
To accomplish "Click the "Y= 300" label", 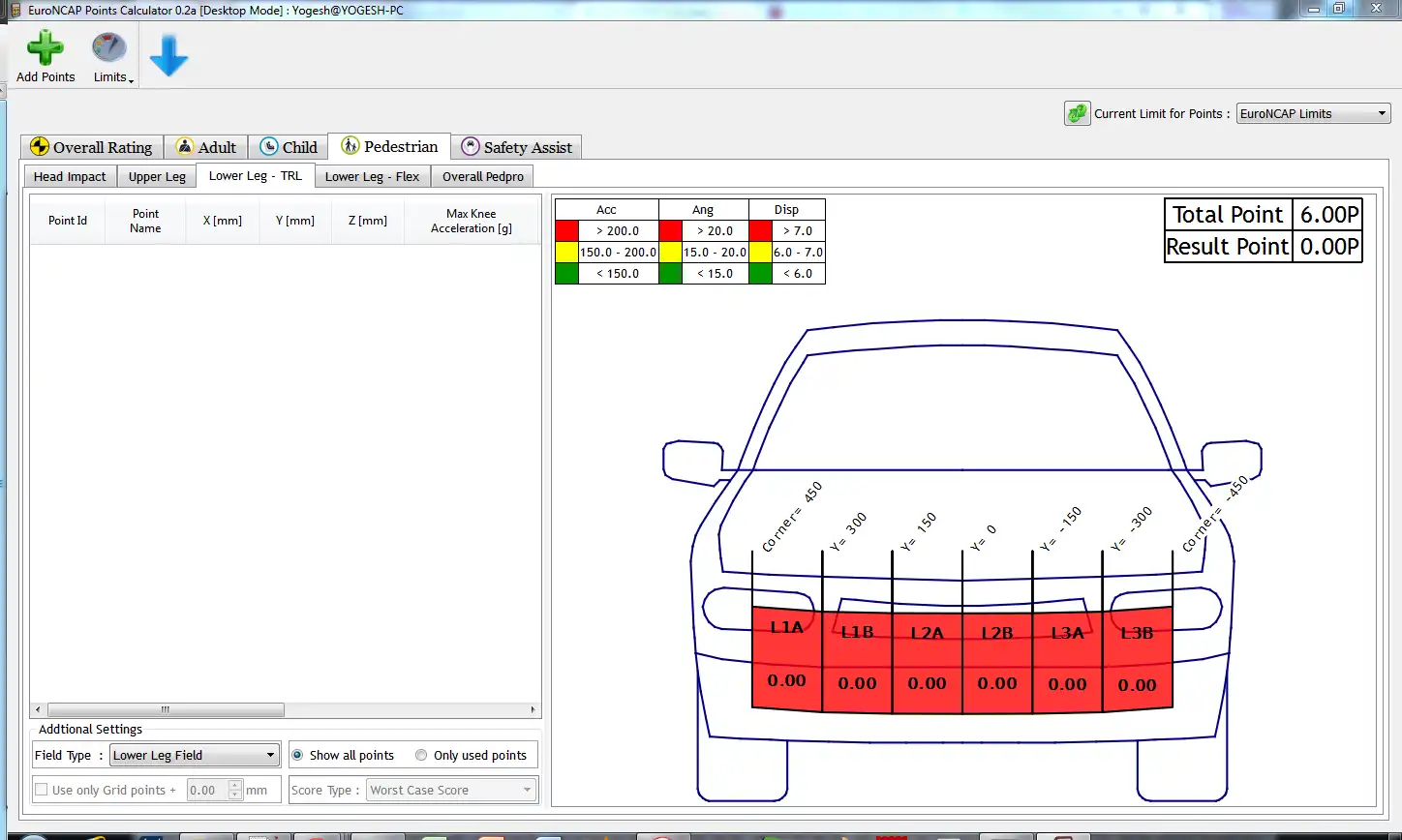I will pyautogui.click(x=849, y=532).
